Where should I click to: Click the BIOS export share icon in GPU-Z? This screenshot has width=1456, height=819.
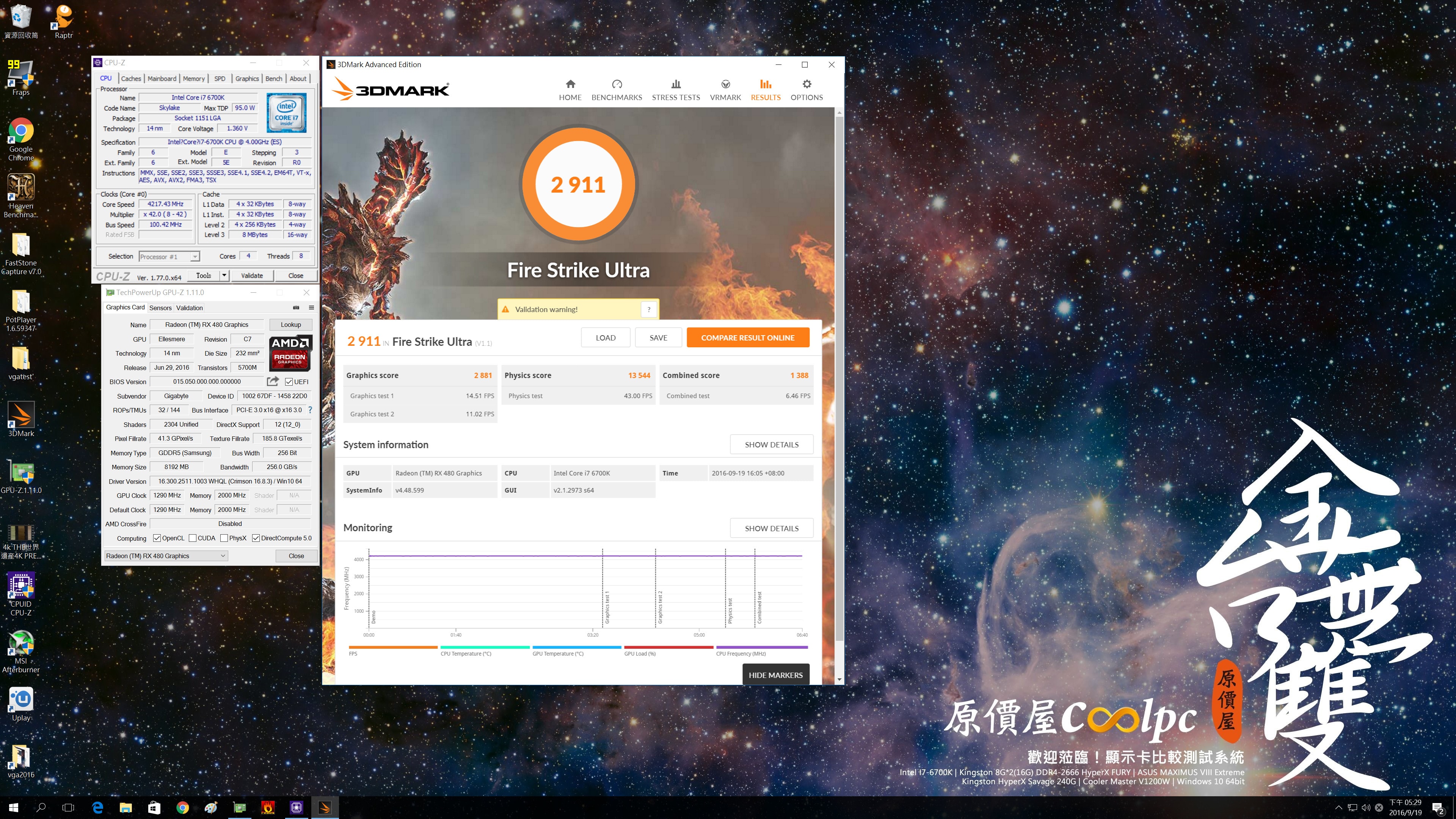273,381
